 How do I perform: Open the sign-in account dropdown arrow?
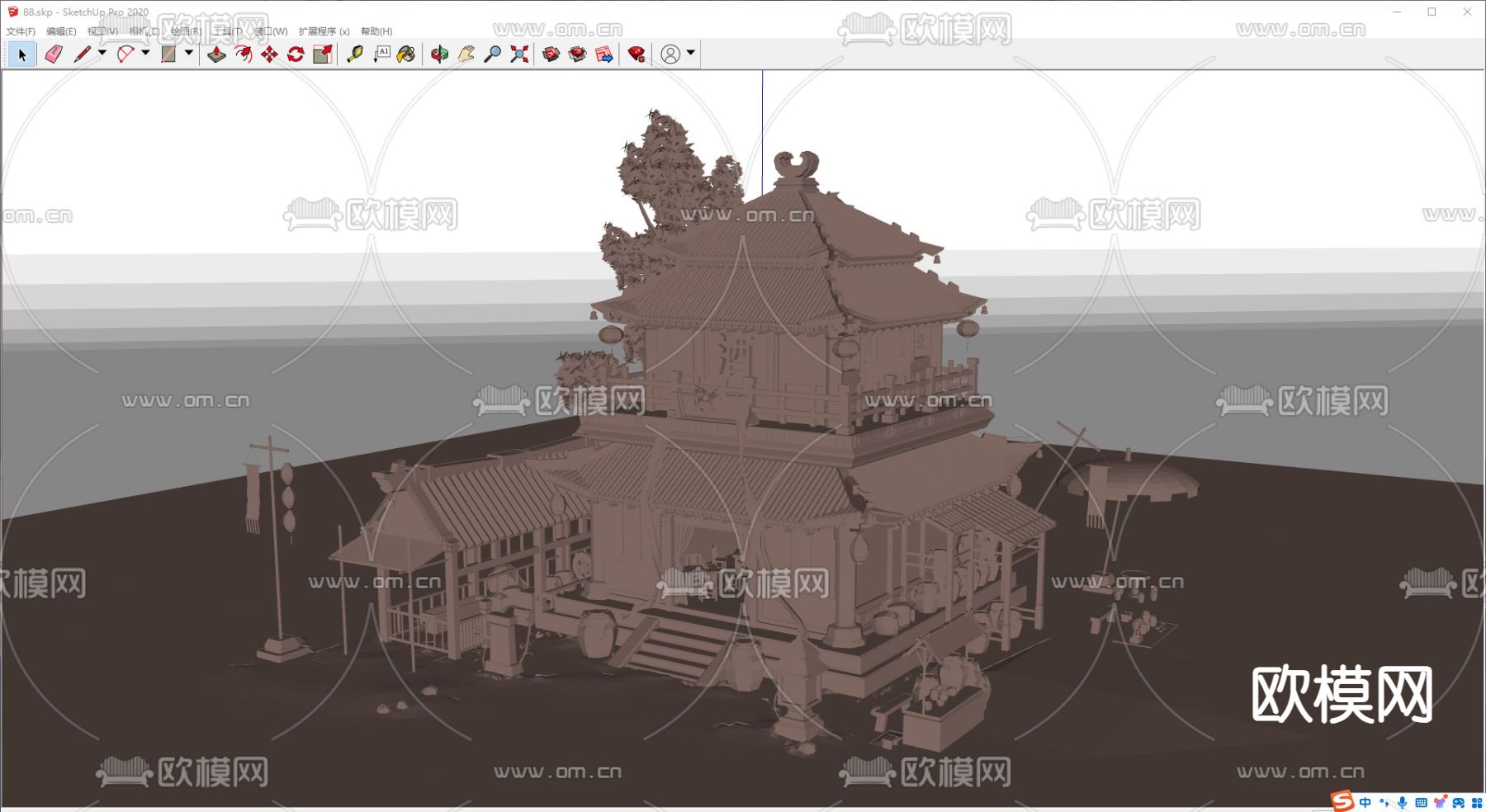point(689,54)
